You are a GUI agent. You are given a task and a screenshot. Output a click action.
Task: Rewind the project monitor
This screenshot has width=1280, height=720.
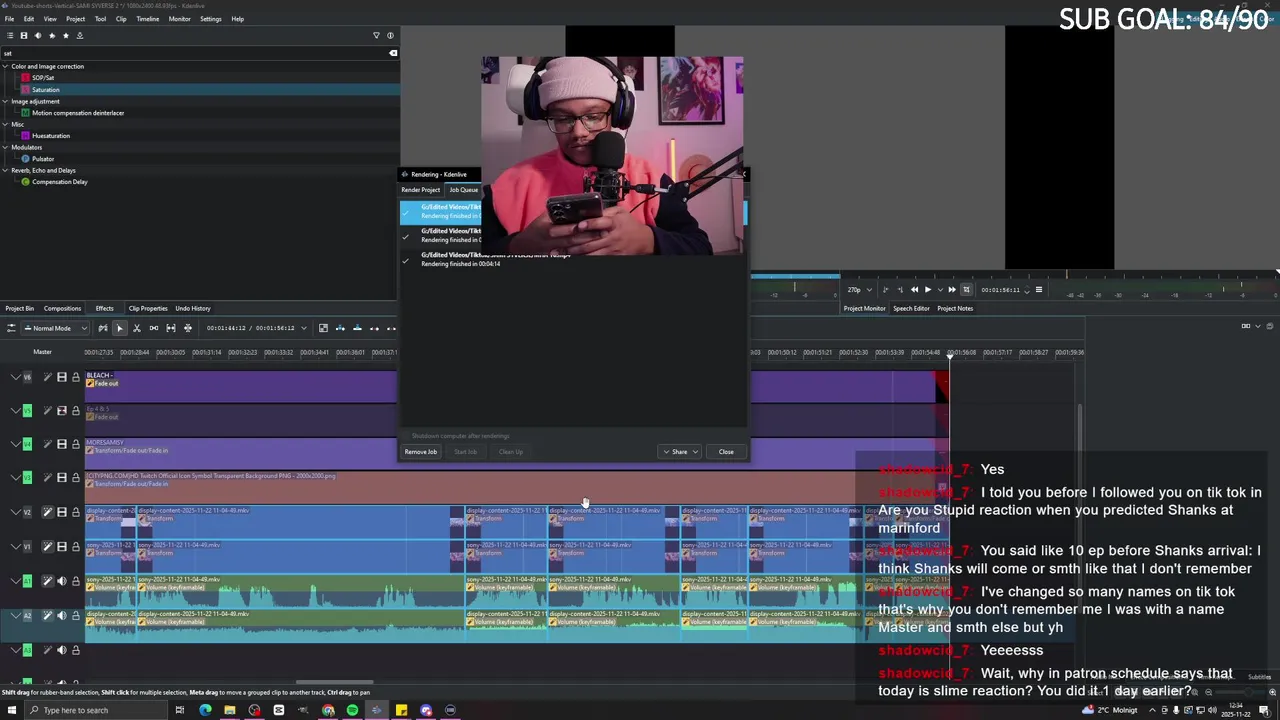point(914,290)
